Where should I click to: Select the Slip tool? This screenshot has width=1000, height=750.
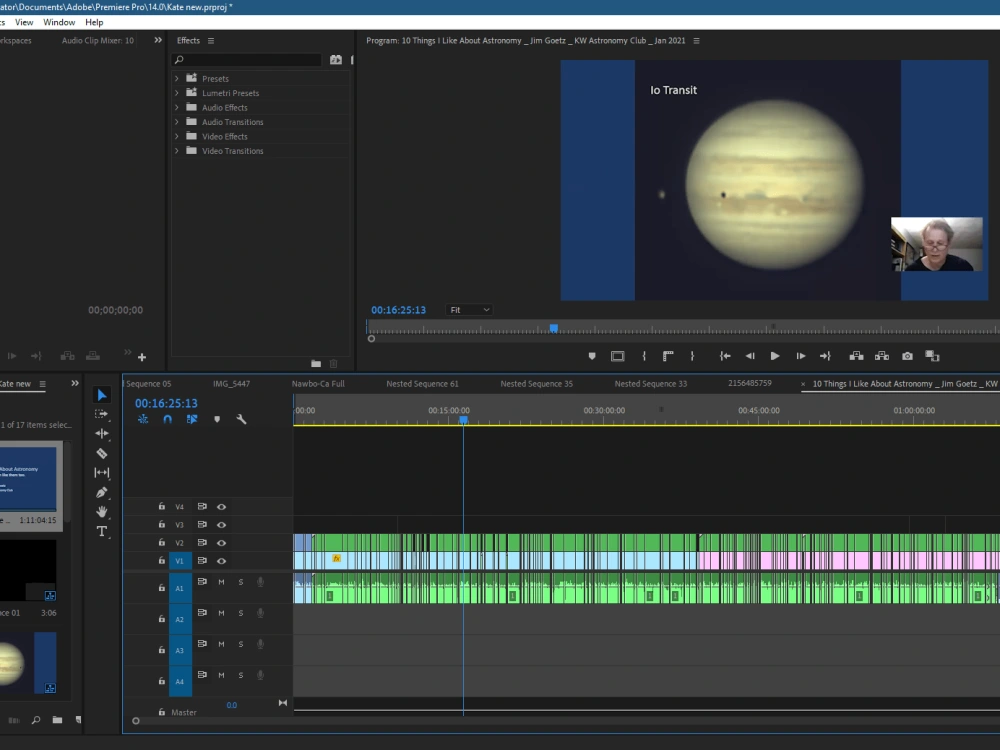(101, 473)
